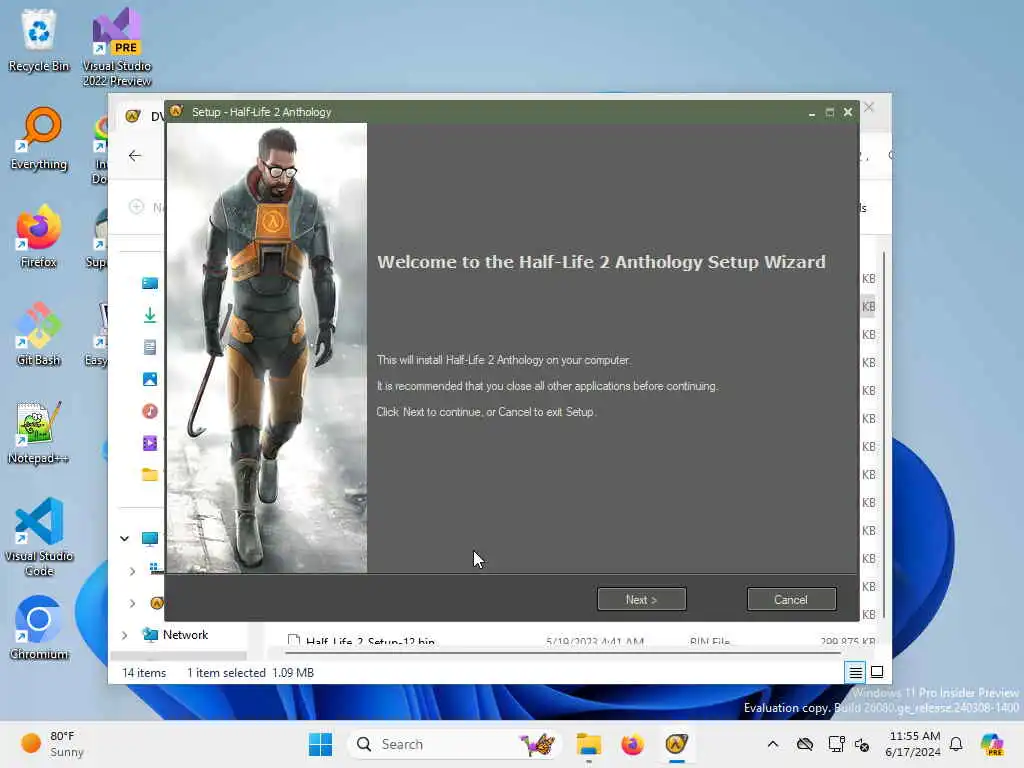Select Desktop item in Explorer sidebar
This screenshot has height=768, width=1024.
[150, 283]
